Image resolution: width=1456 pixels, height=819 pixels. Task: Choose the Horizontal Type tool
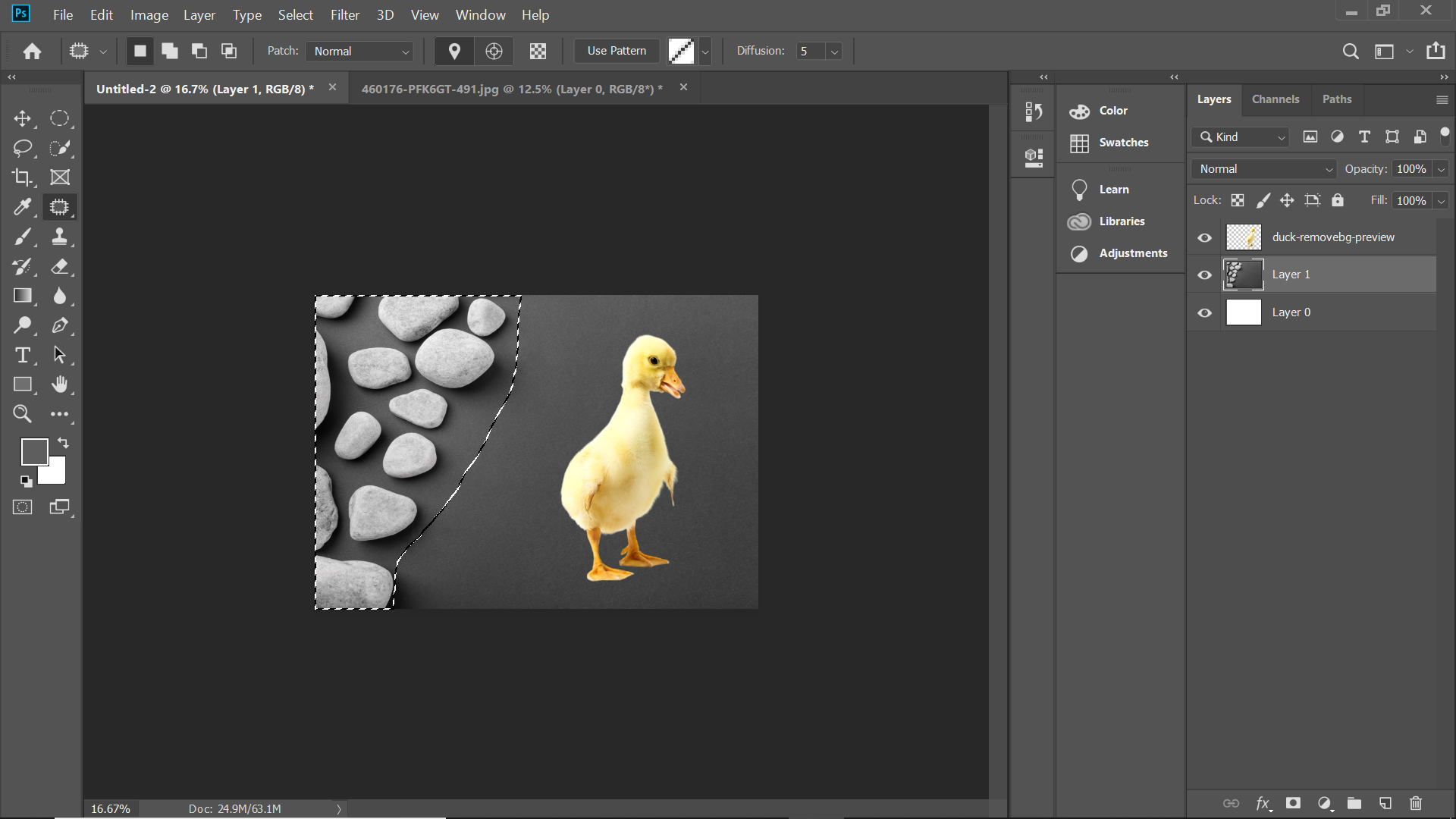click(x=23, y=355)
